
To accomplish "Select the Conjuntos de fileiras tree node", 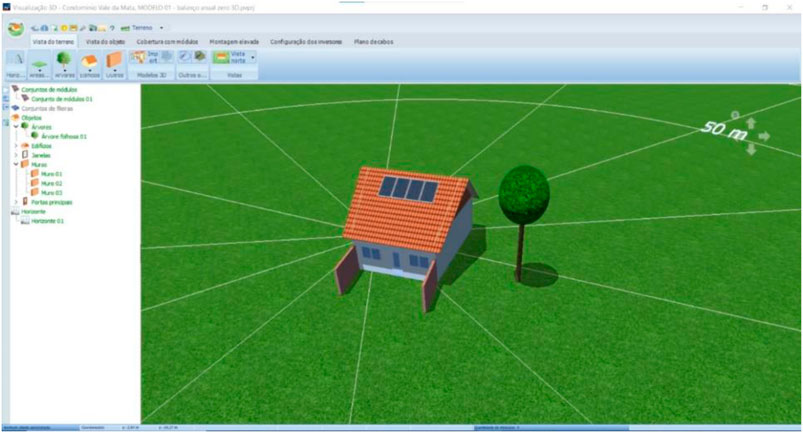I will click(47, 109).
